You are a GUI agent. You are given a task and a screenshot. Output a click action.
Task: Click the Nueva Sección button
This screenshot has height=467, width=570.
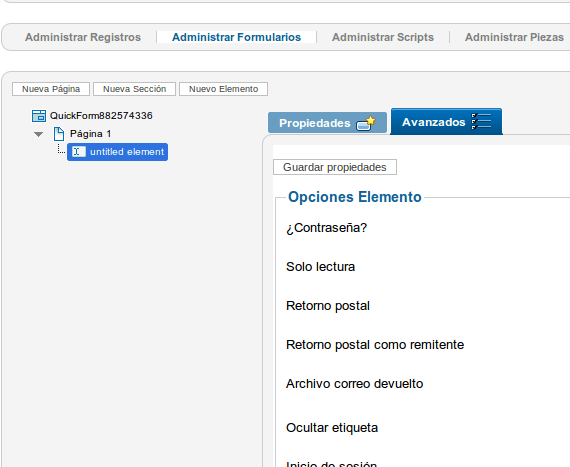point(135,89)
